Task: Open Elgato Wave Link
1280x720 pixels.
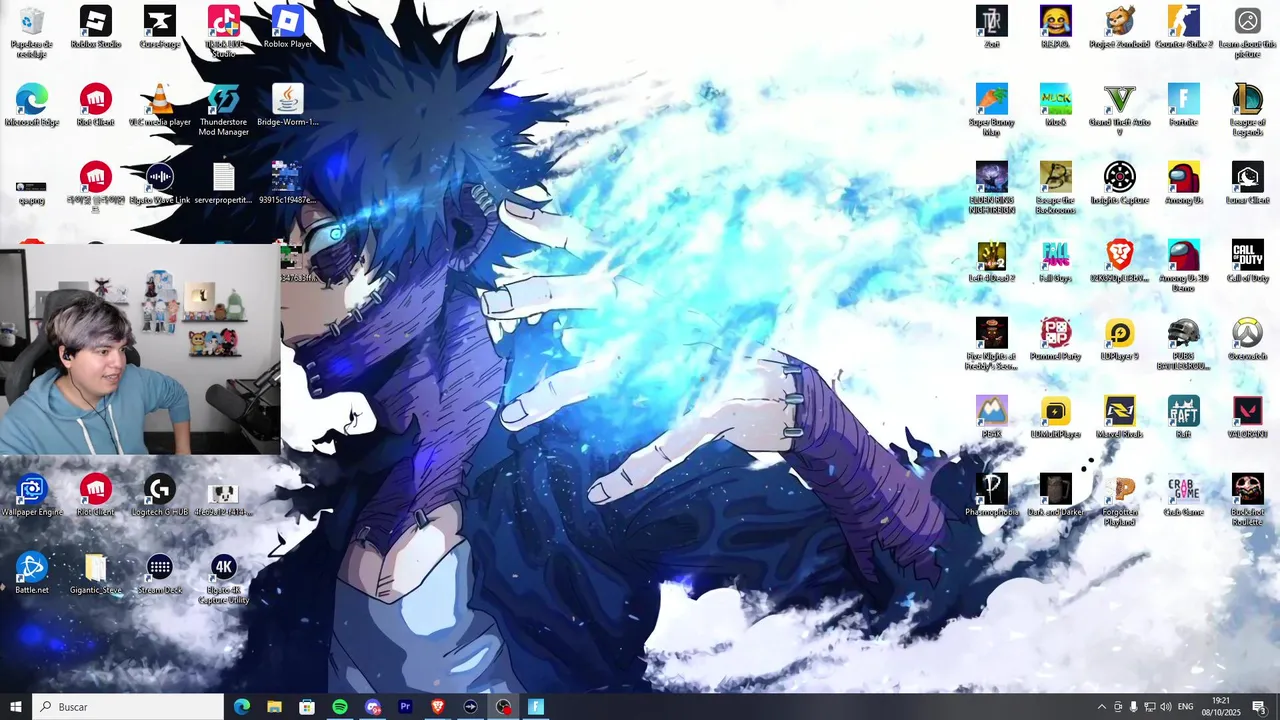Action: pyautogui.click(x=160, y=183)
